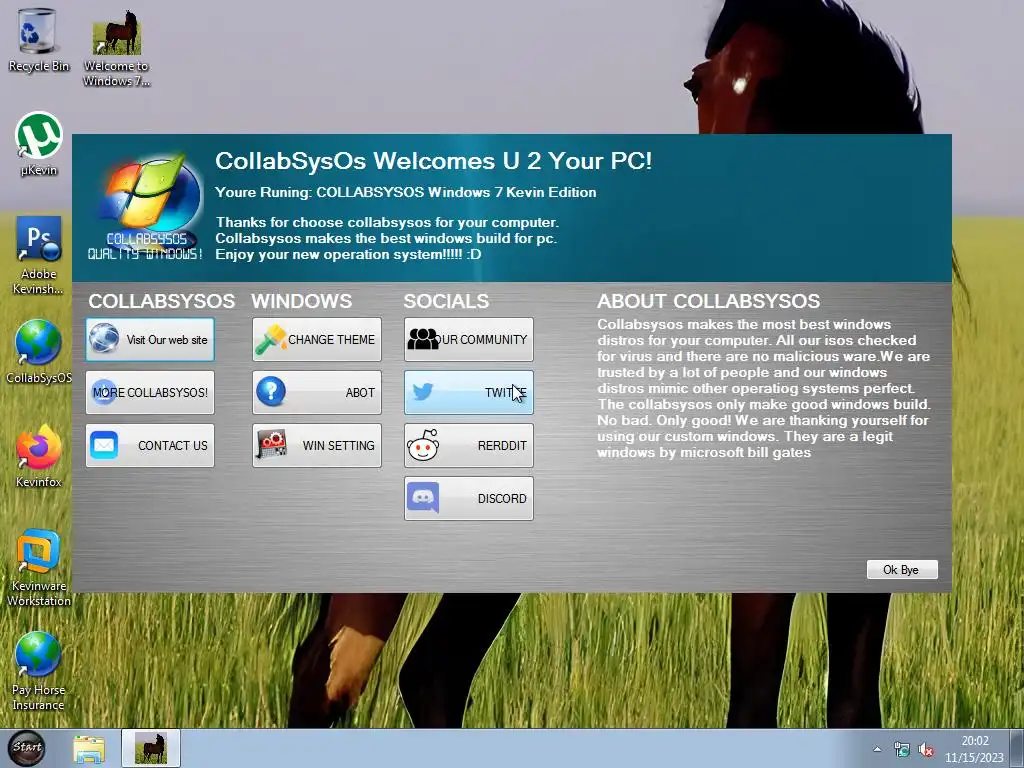The height and width of the screenshot is (768, 1024).
Task: Click the SOCIALS column heading
Action: 446,301
